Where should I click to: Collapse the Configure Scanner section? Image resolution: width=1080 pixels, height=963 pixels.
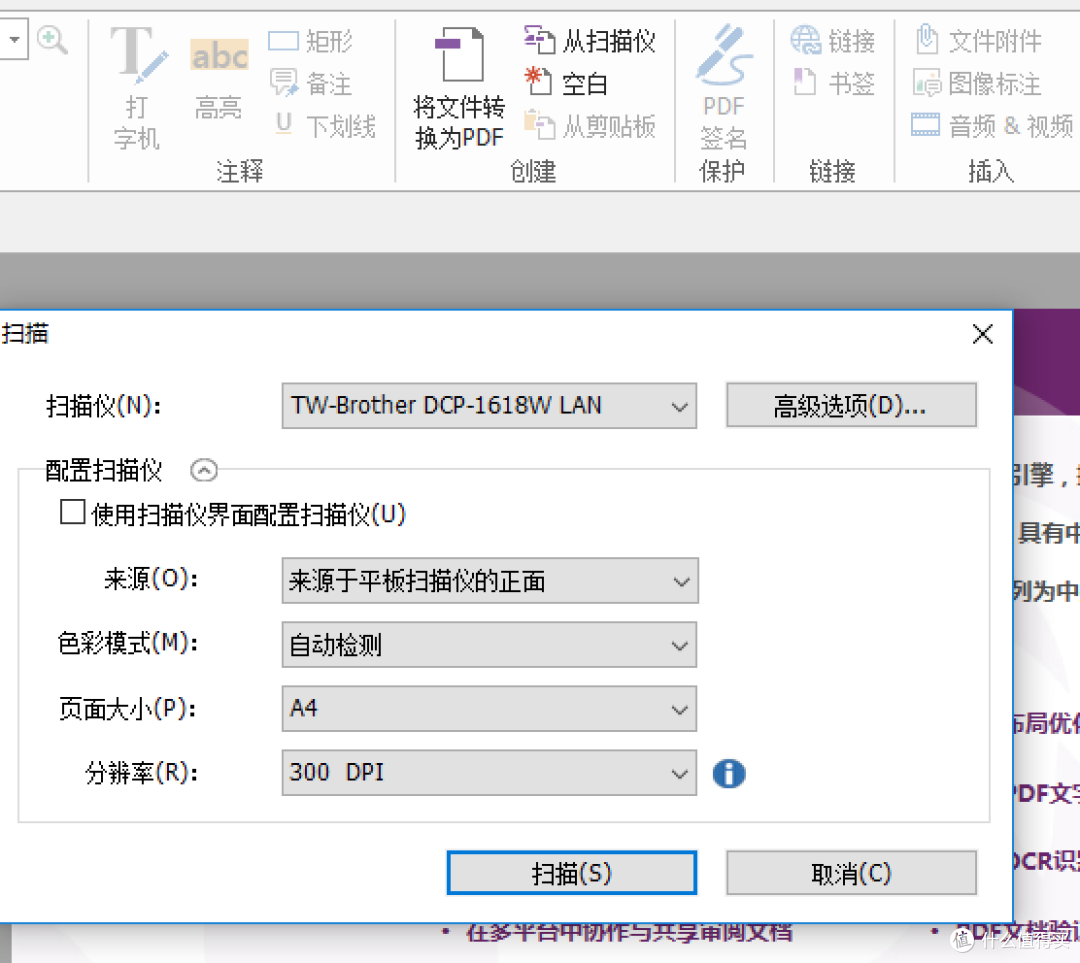pyautogui.click(x=204, y=470)
